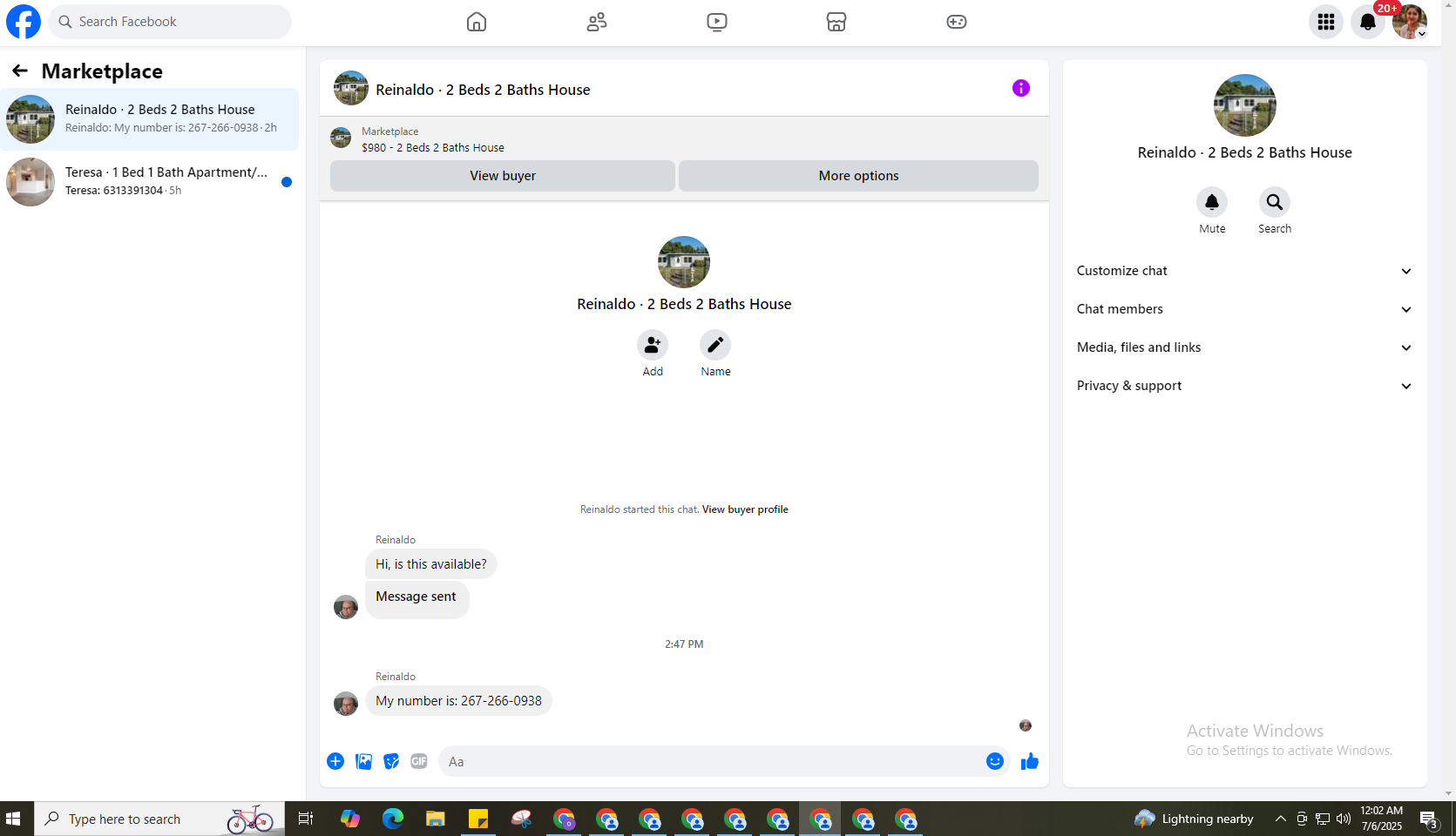Send a thumbs up like

(x=1030, y=761)
